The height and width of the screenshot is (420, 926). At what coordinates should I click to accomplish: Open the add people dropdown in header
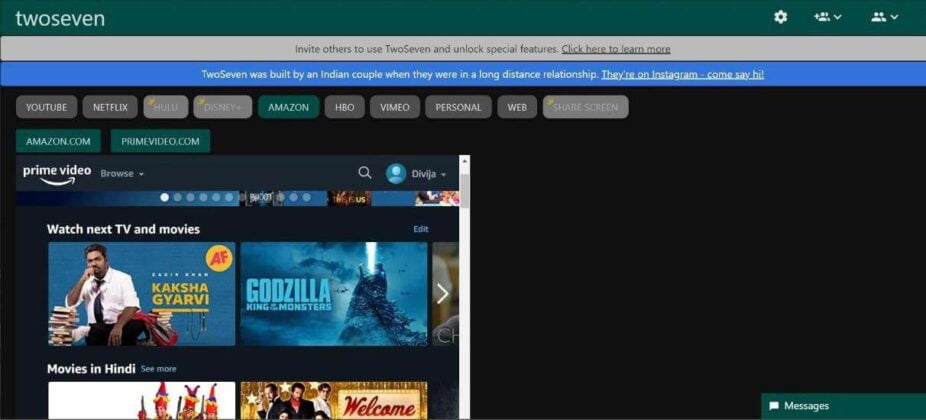[x=827, y=17]
